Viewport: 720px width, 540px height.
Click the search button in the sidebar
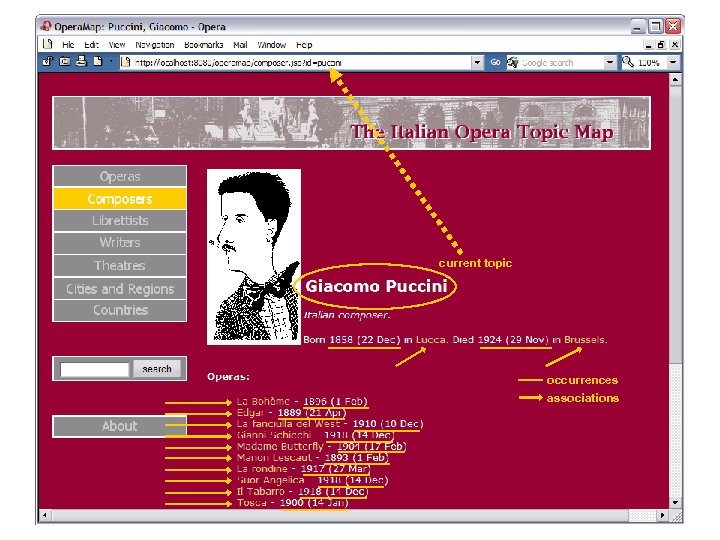[157, 369]
